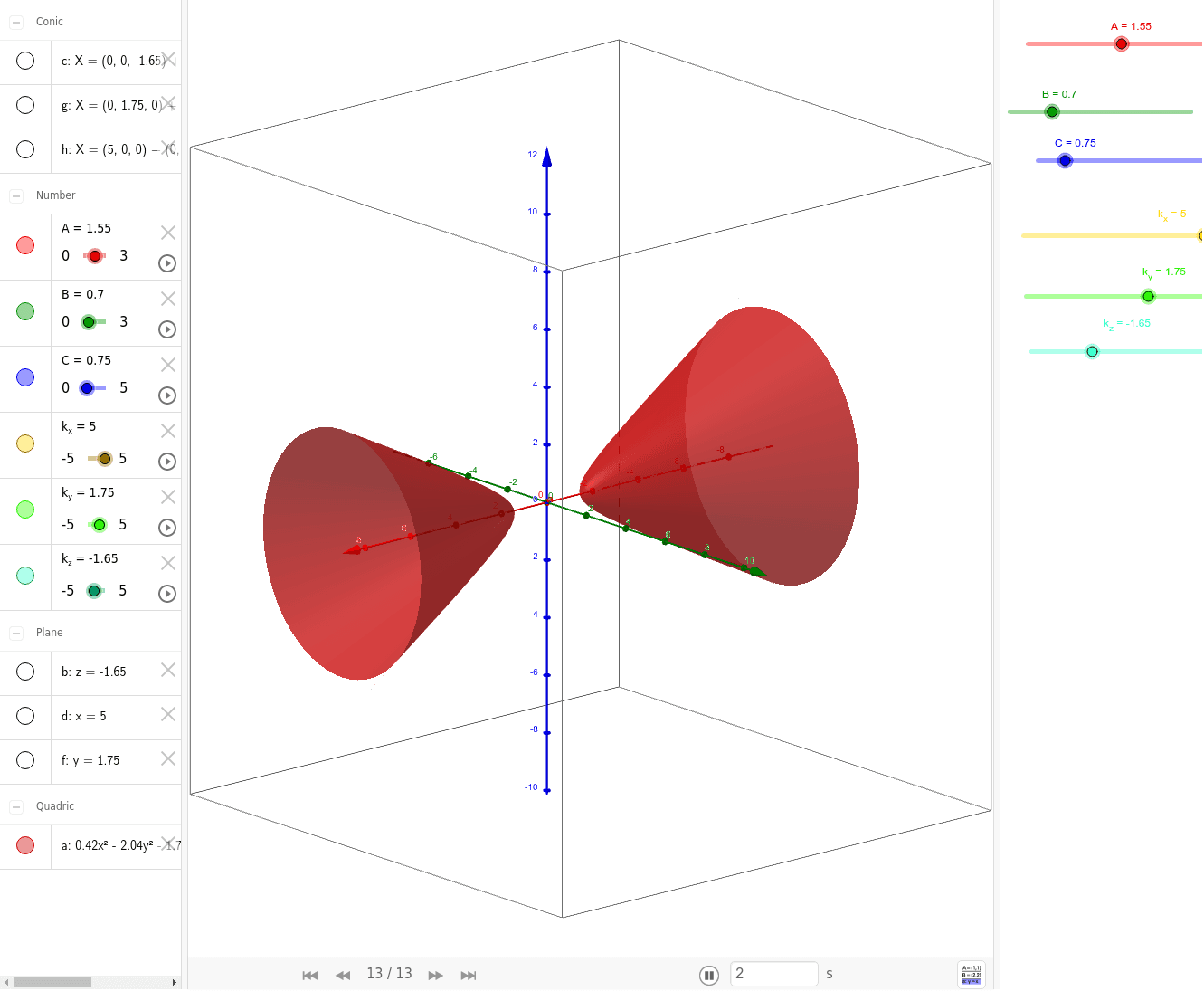Screen dimensions: 1204x991
Task: Skip to the first construction step
Action: pyautogui.click(x=309, y=975)
